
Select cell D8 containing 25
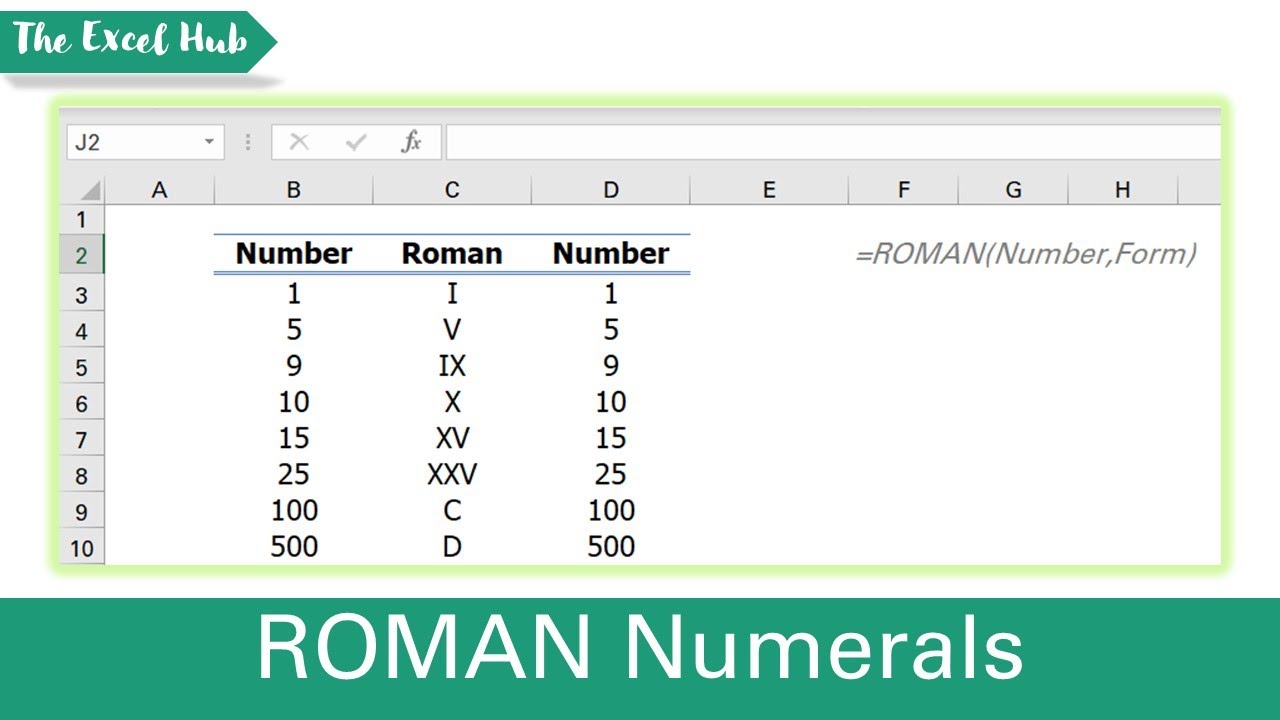click(x=611, y=474)
